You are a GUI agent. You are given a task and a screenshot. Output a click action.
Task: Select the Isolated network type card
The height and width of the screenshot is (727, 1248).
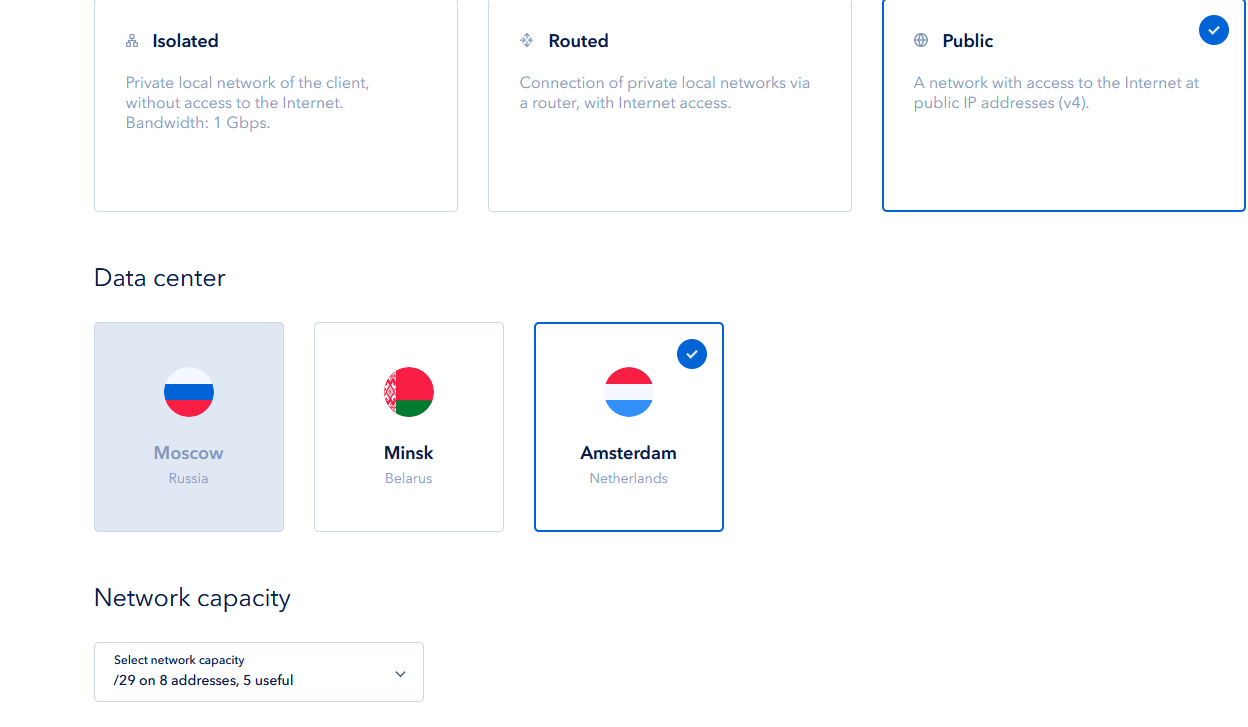276,150
